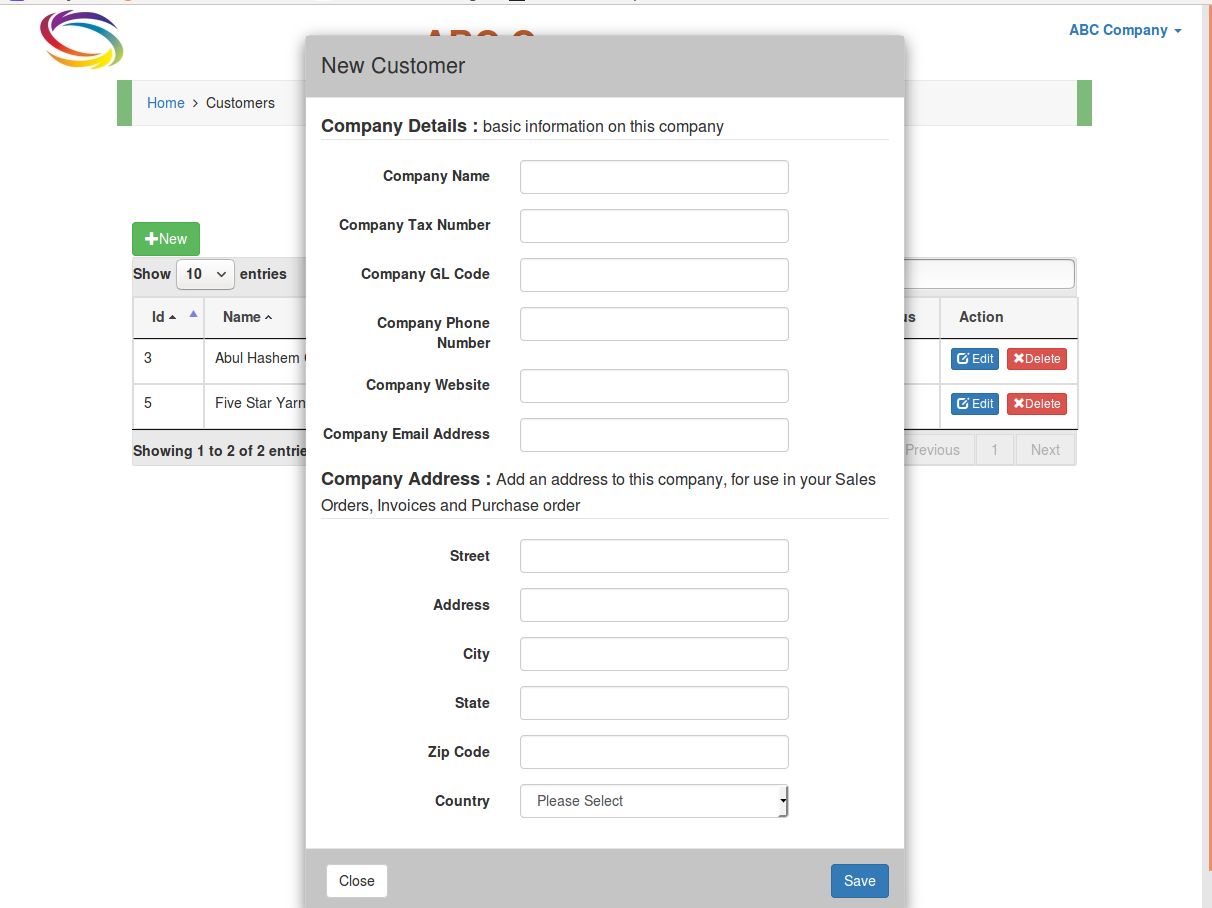
Task: Click the Next pagination link
Action: (x=1044, y=449)
